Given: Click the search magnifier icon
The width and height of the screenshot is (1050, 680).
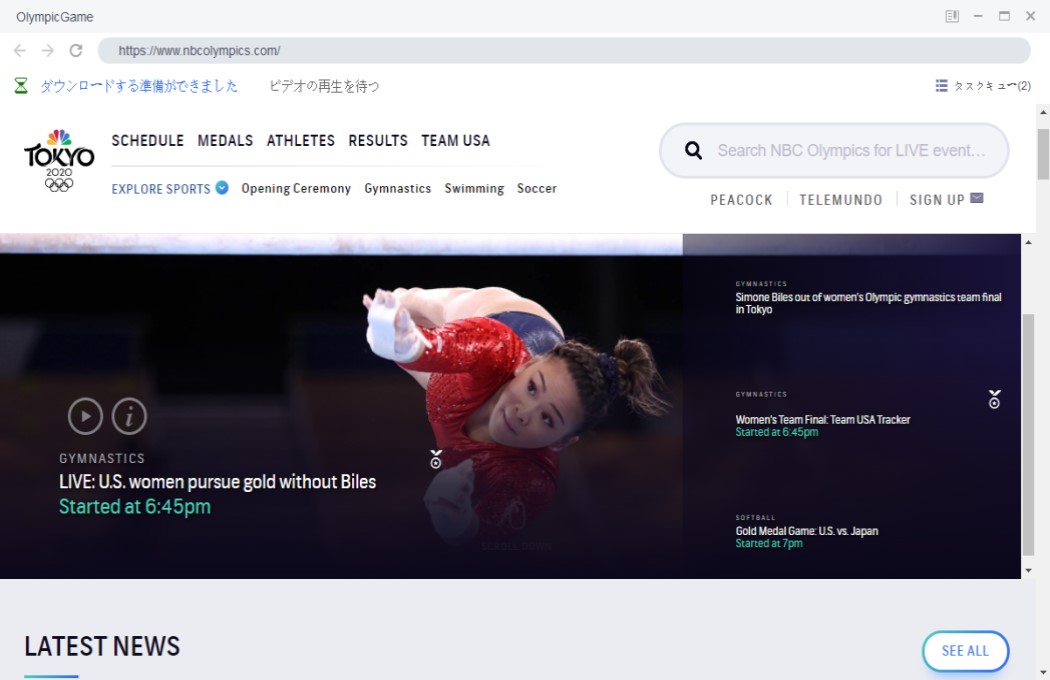Looking at the screenshot, I should 693,151.
